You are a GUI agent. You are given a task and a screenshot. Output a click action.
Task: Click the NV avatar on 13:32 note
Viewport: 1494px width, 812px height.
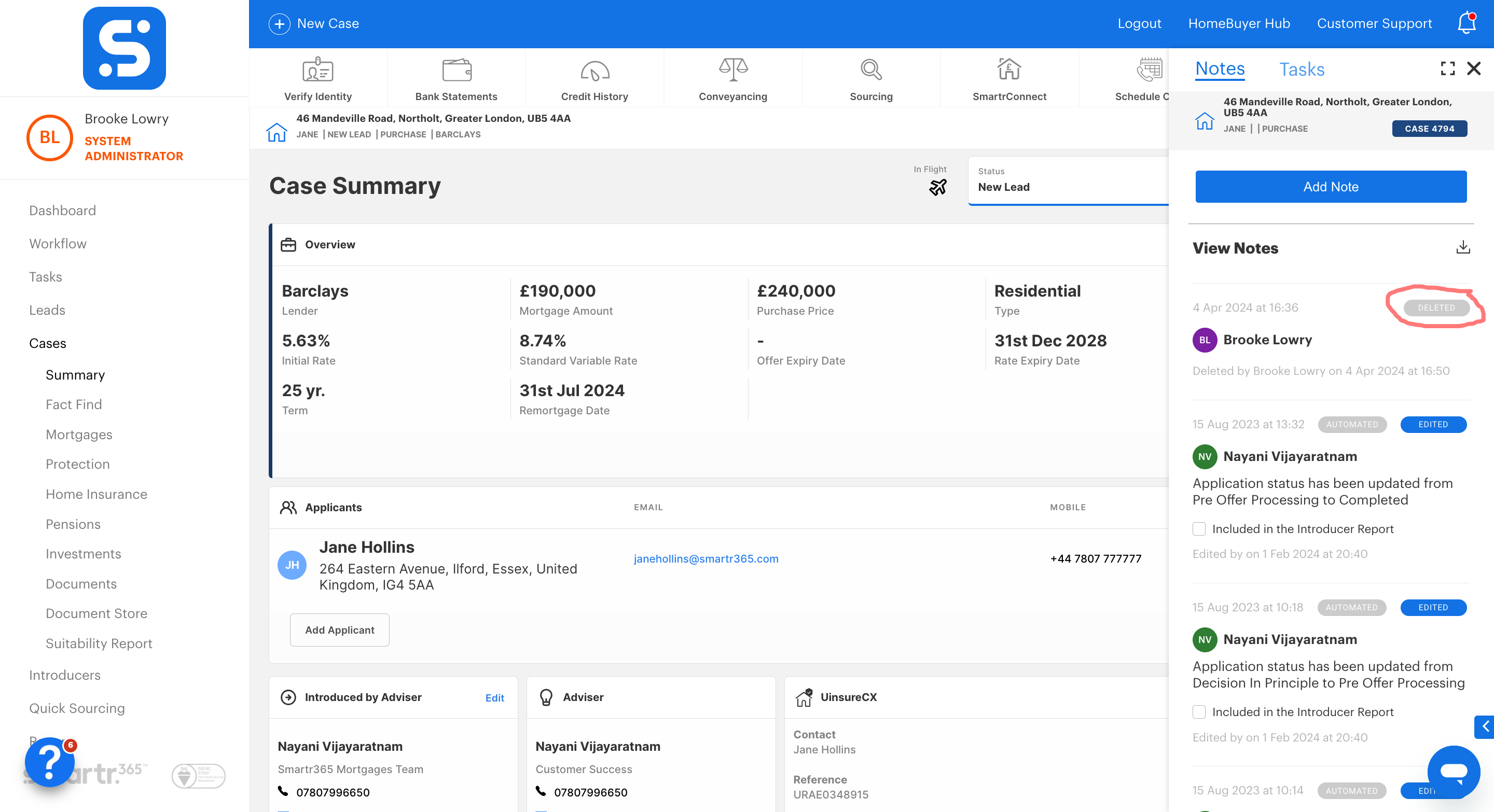coord(1205,457)
